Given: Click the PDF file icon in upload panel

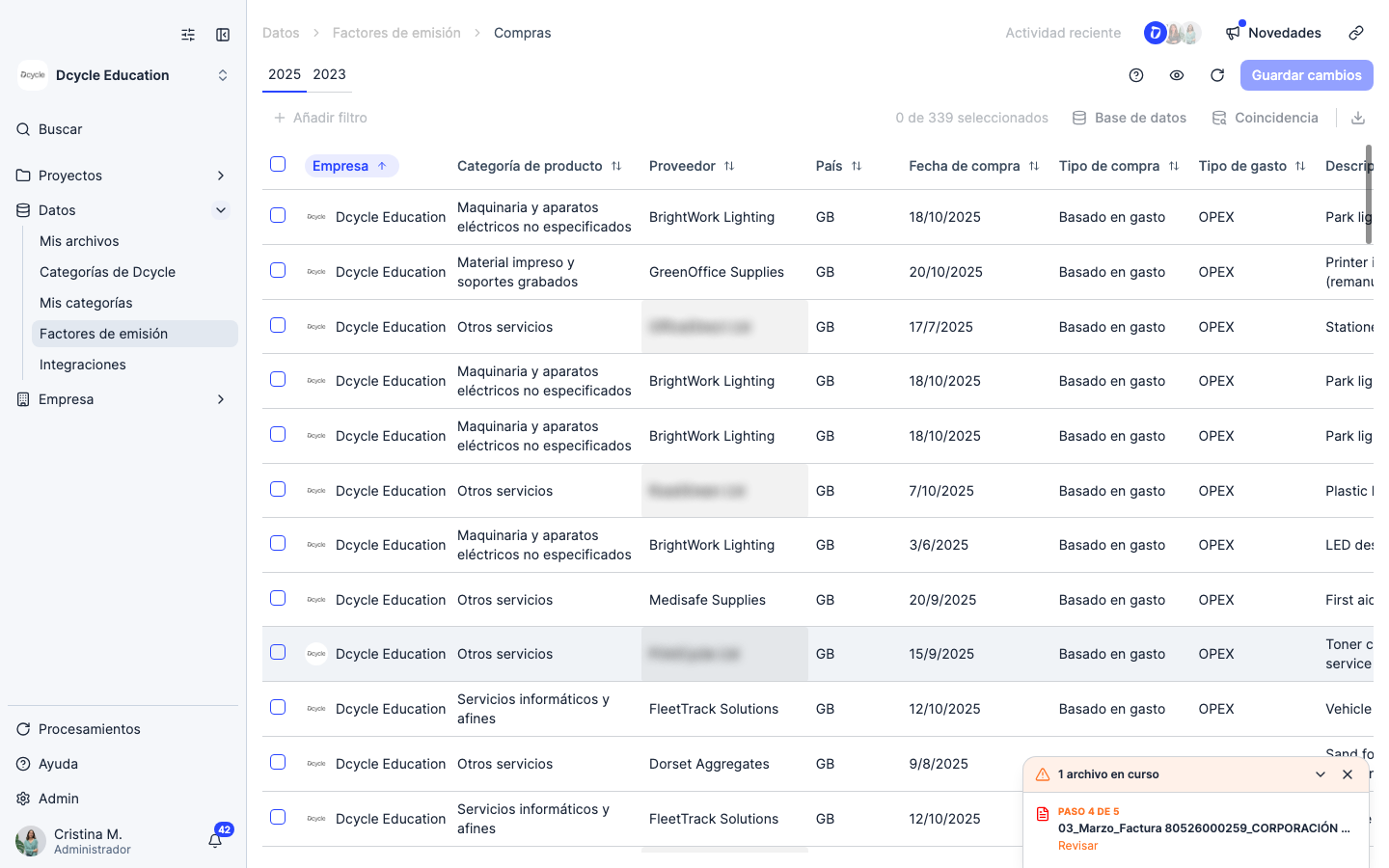Looking at the screenshot, I should [x=1043, y=814].
